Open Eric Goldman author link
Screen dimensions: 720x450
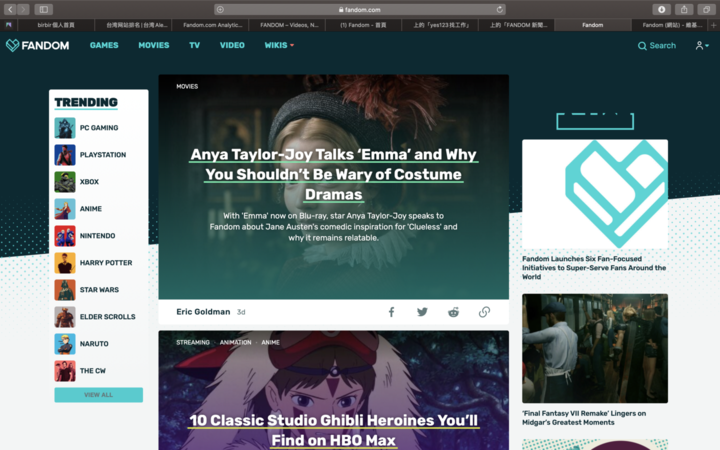[203, 312]
